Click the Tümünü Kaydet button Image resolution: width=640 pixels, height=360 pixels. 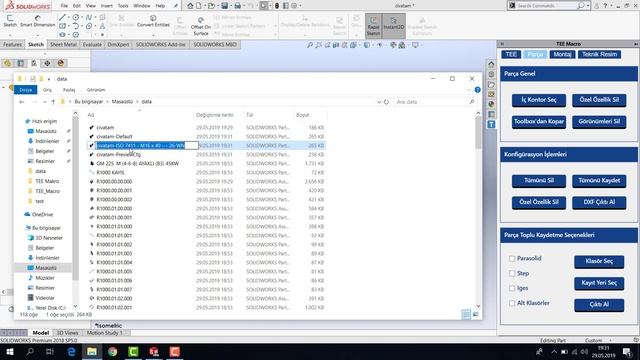point(599,181)
